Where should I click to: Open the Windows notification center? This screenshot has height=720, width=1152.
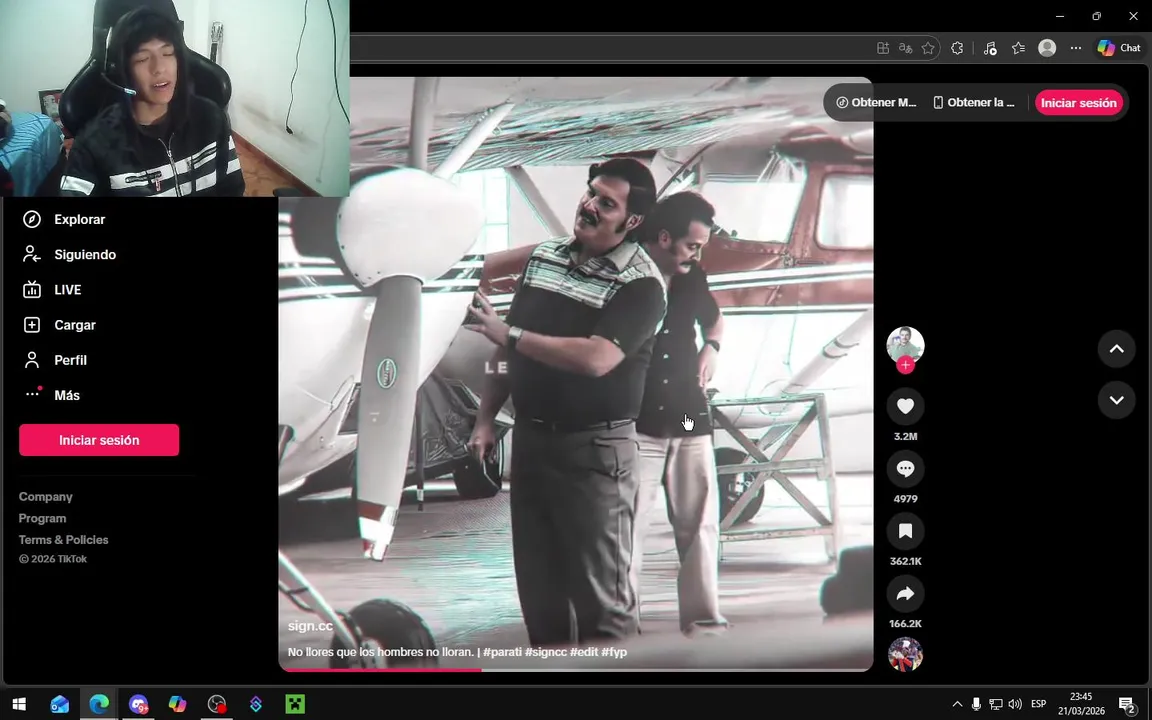point(1128,704)
